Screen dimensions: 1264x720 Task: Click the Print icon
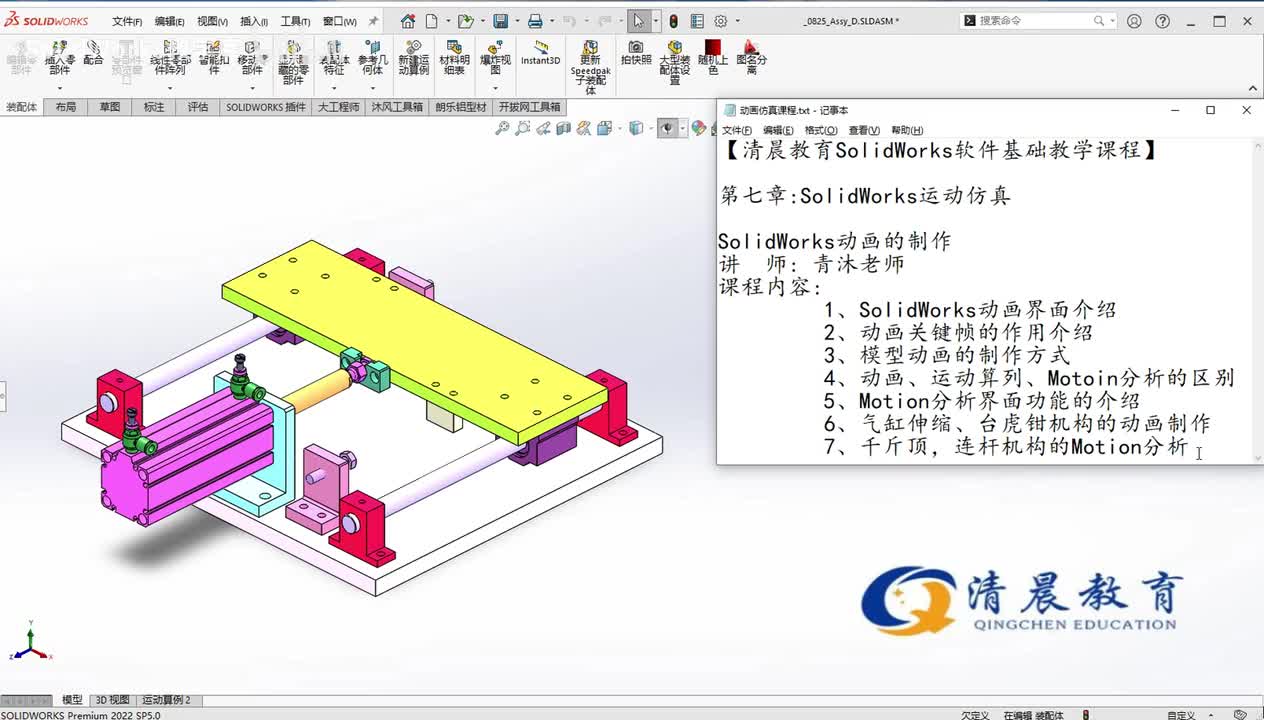coord(535,21)
